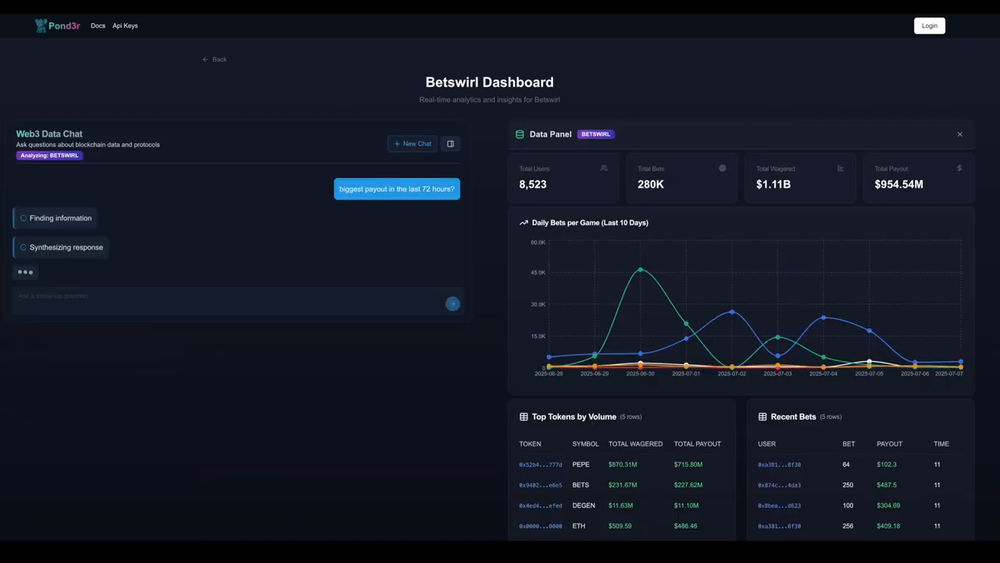Click the Login button
This screenshot has height=563, width=1000.
click(929, 26)
